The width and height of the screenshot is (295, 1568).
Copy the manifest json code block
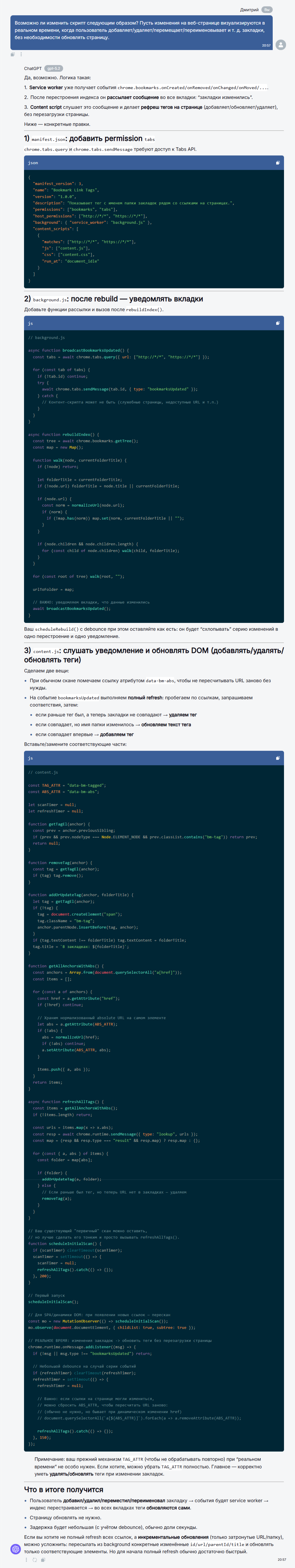pyautogui.click(x=277, y=163)
